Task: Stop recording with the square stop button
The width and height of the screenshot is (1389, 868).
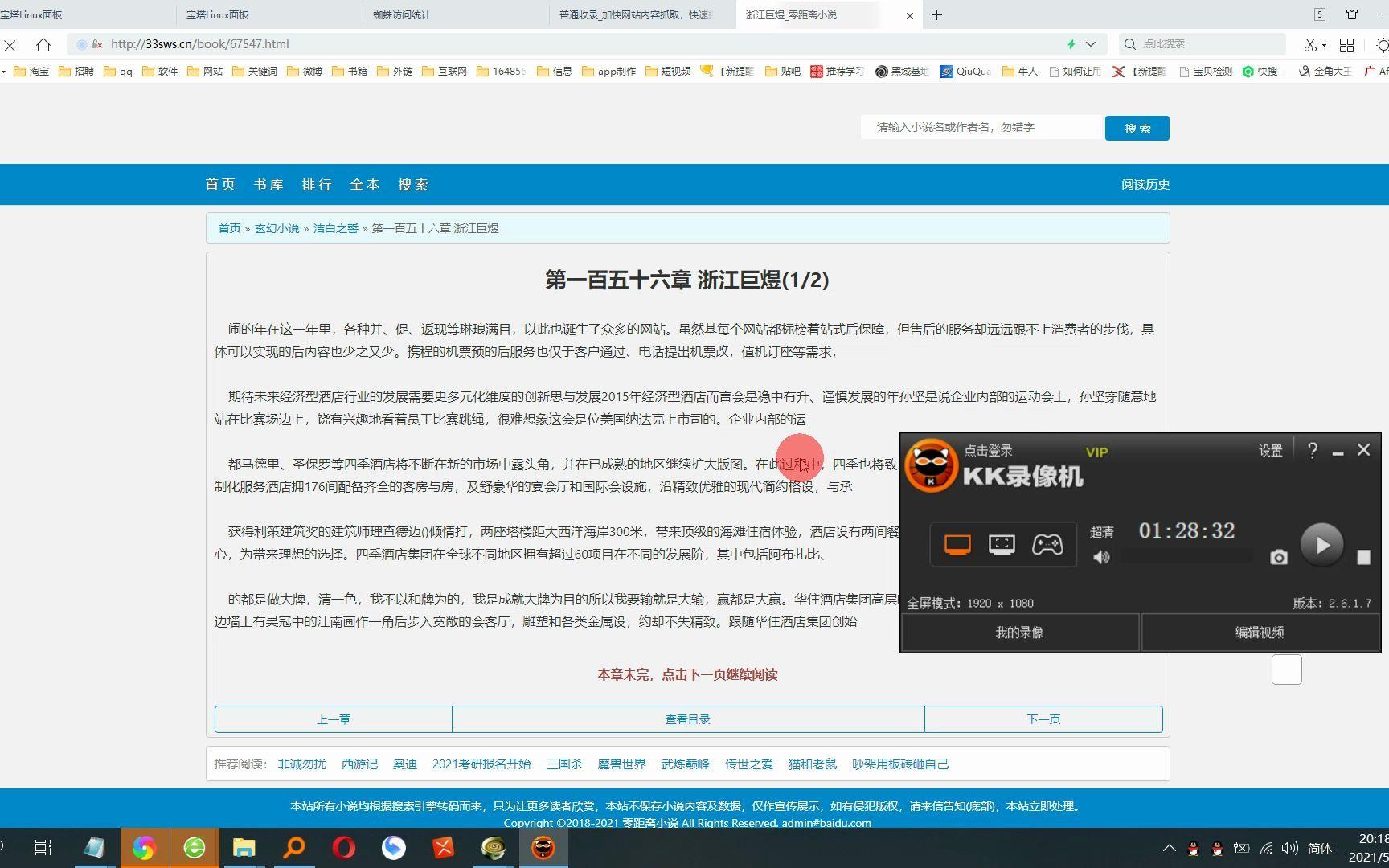Action: point(1363,557)
